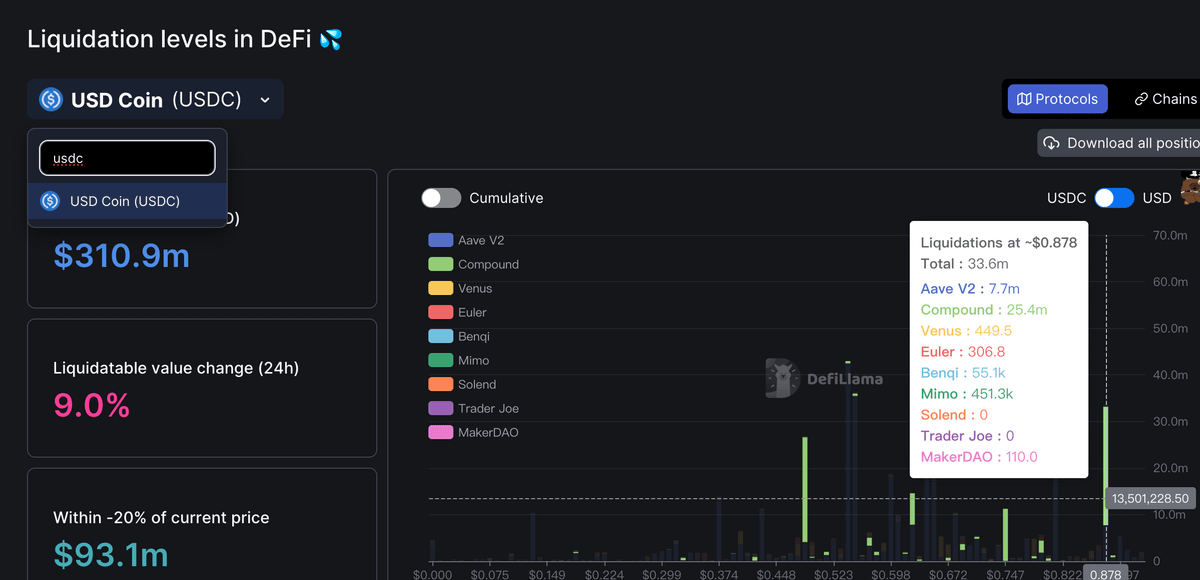Click the USDC icon in dropdown result
The height and width of the screenshot is (580, 1200).
[50, 201]
